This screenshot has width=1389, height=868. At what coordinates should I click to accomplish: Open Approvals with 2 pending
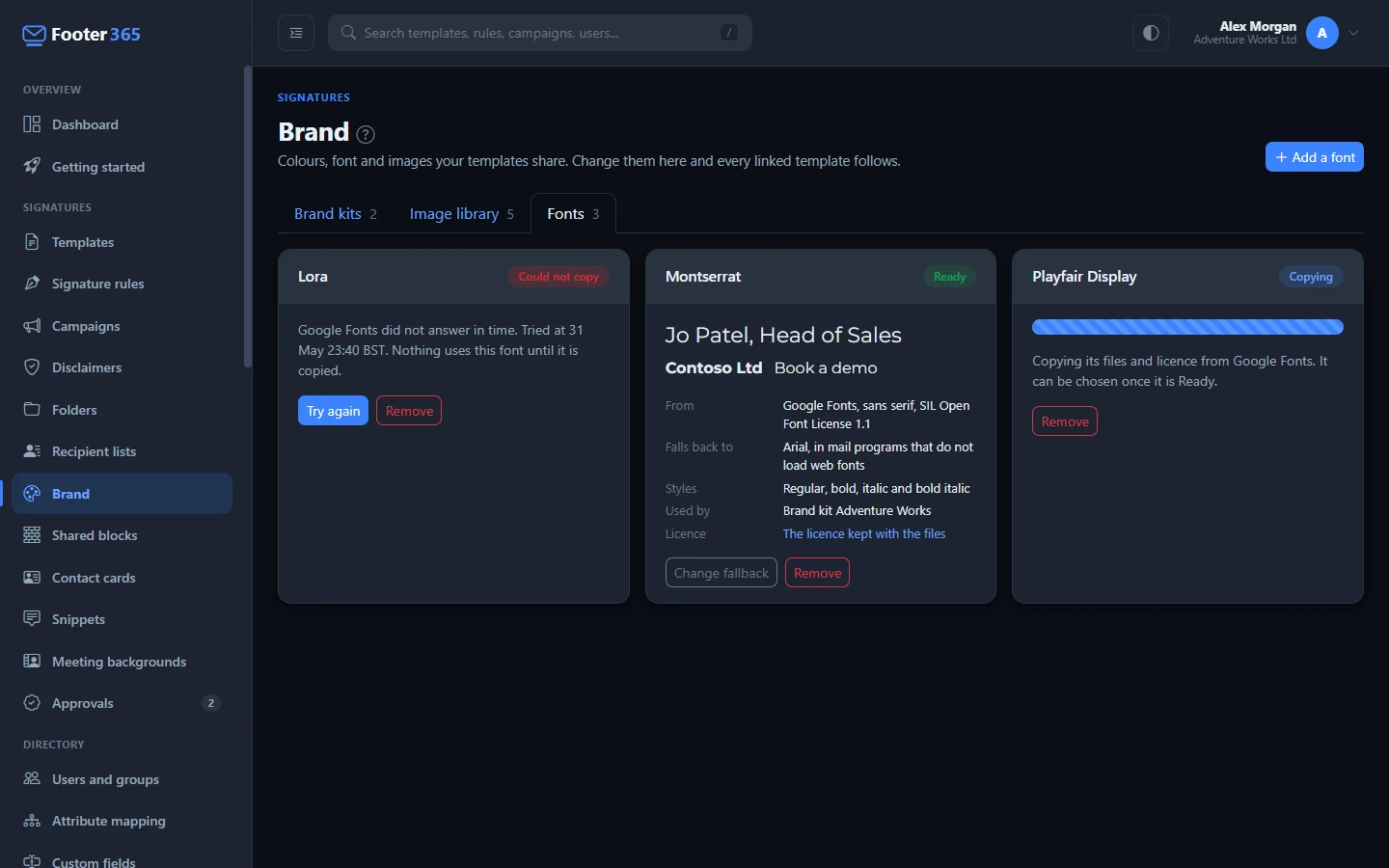coord(123,703)
